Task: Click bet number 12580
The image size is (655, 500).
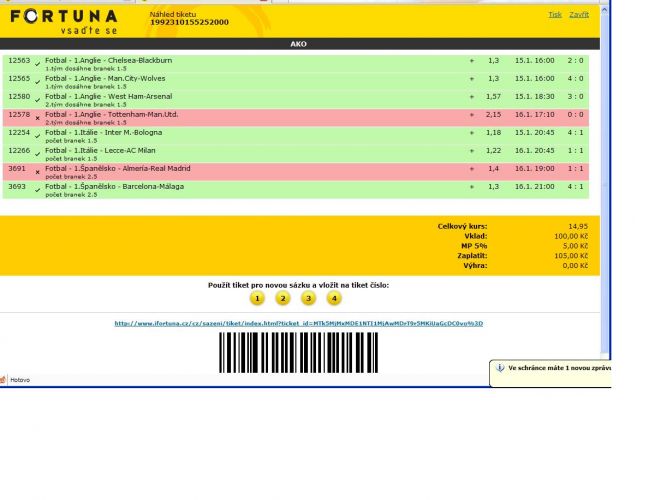Action: tap(19, 96)
